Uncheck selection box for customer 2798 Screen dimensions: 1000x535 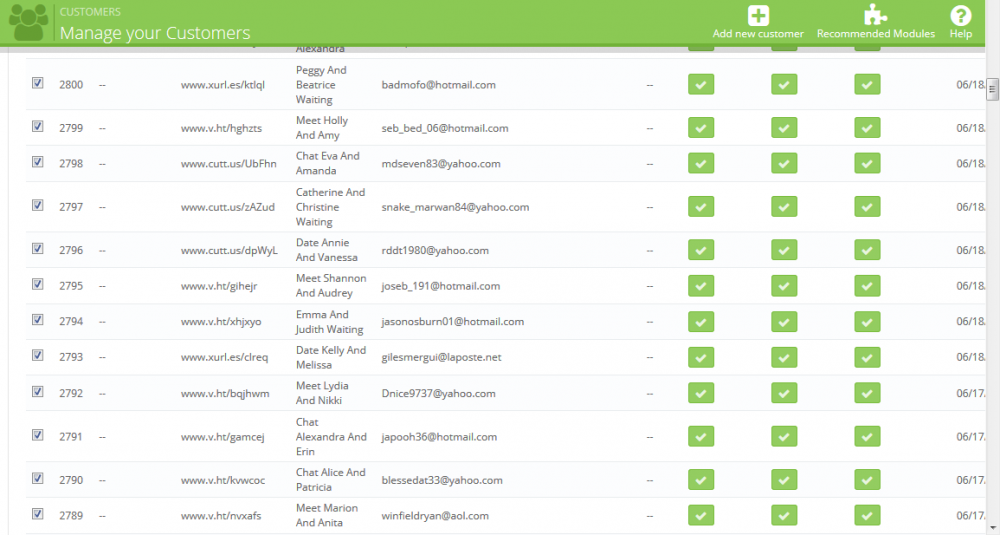pyautogui.click(x=38, y=162)
